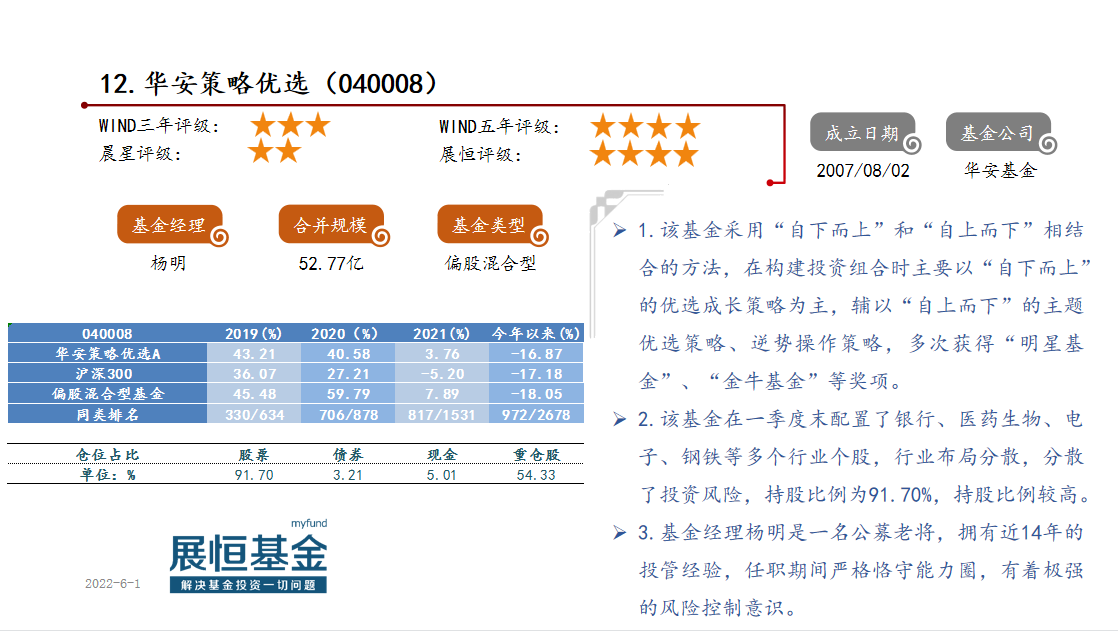Viewport: 1118px width, 631px height.
Task: Click the "债券" column header
Action: (x=348, y=455)
